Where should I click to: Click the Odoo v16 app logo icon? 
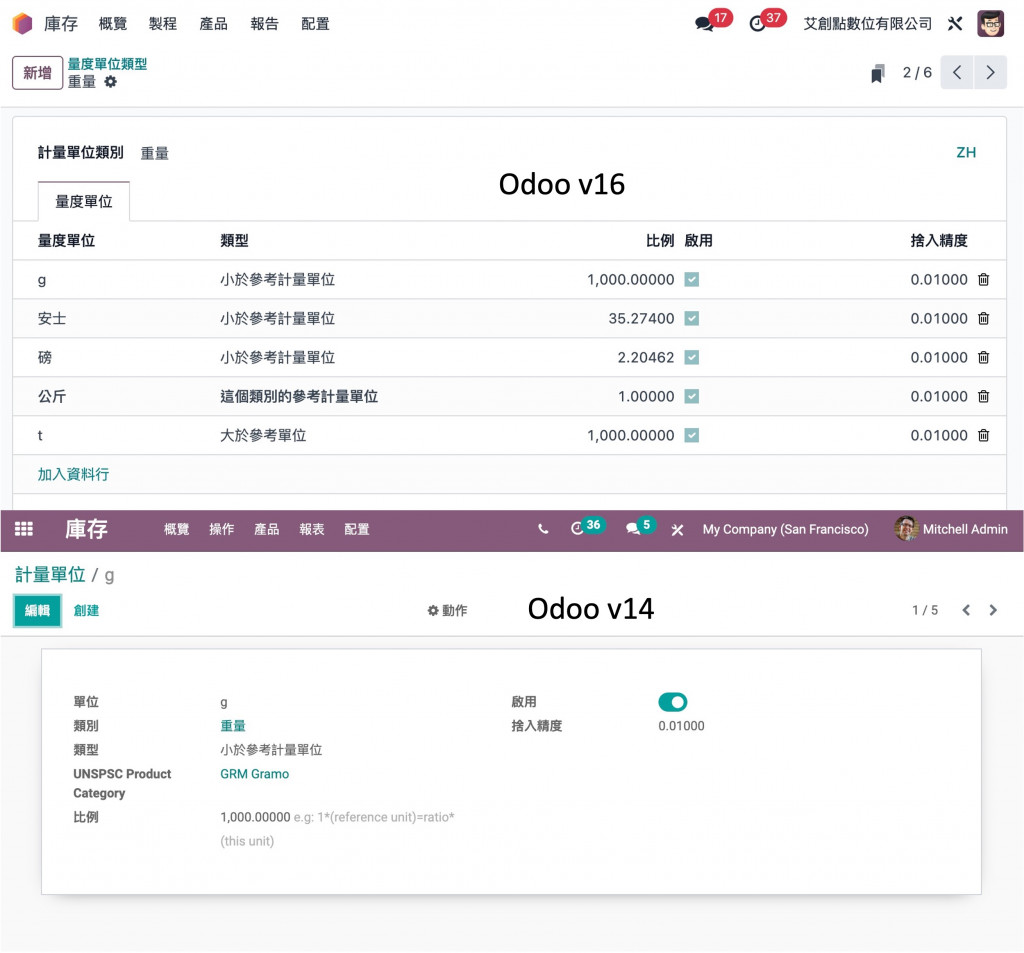22,24
